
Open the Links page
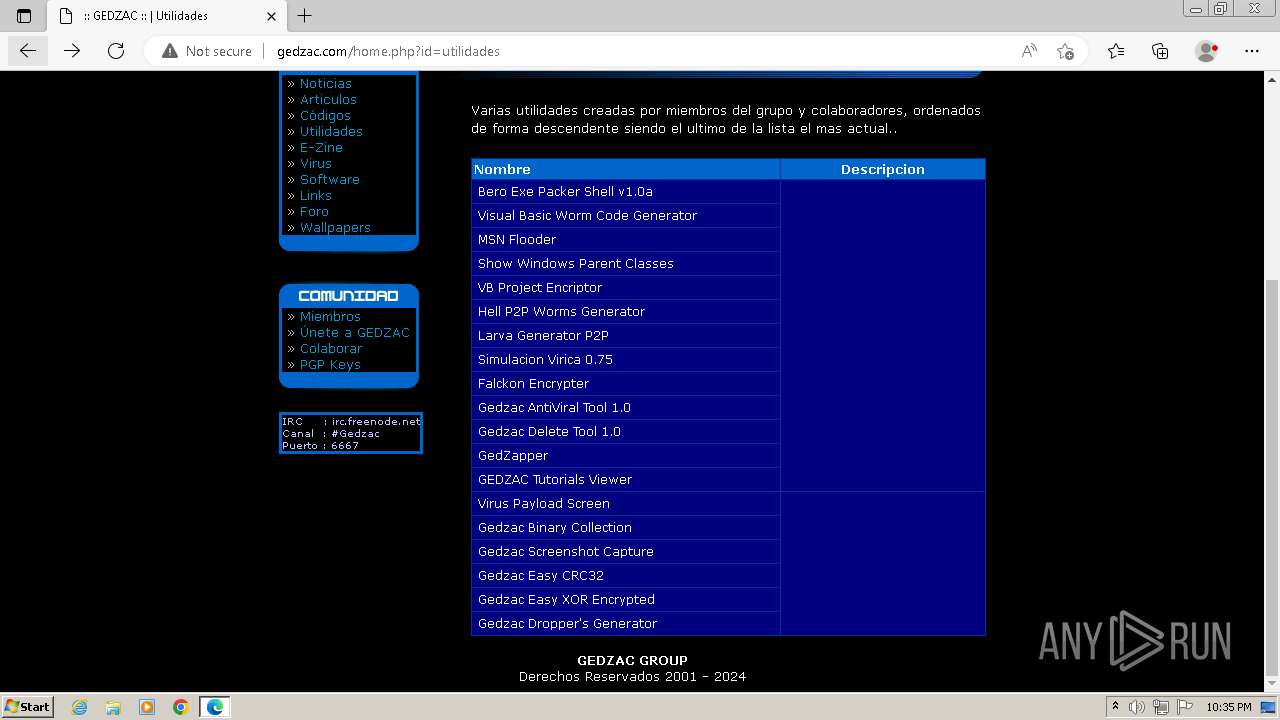(x=315, y=195)
